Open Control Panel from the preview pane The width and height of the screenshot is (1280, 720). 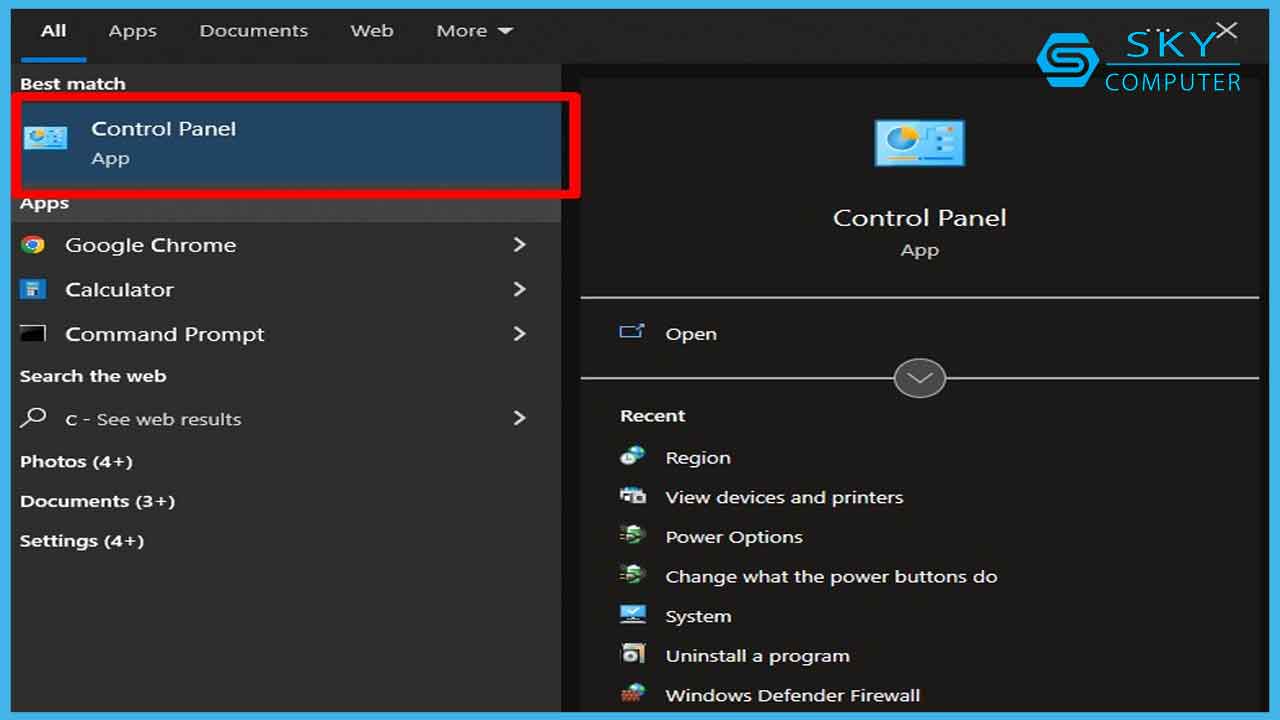(x=690, y=334)
